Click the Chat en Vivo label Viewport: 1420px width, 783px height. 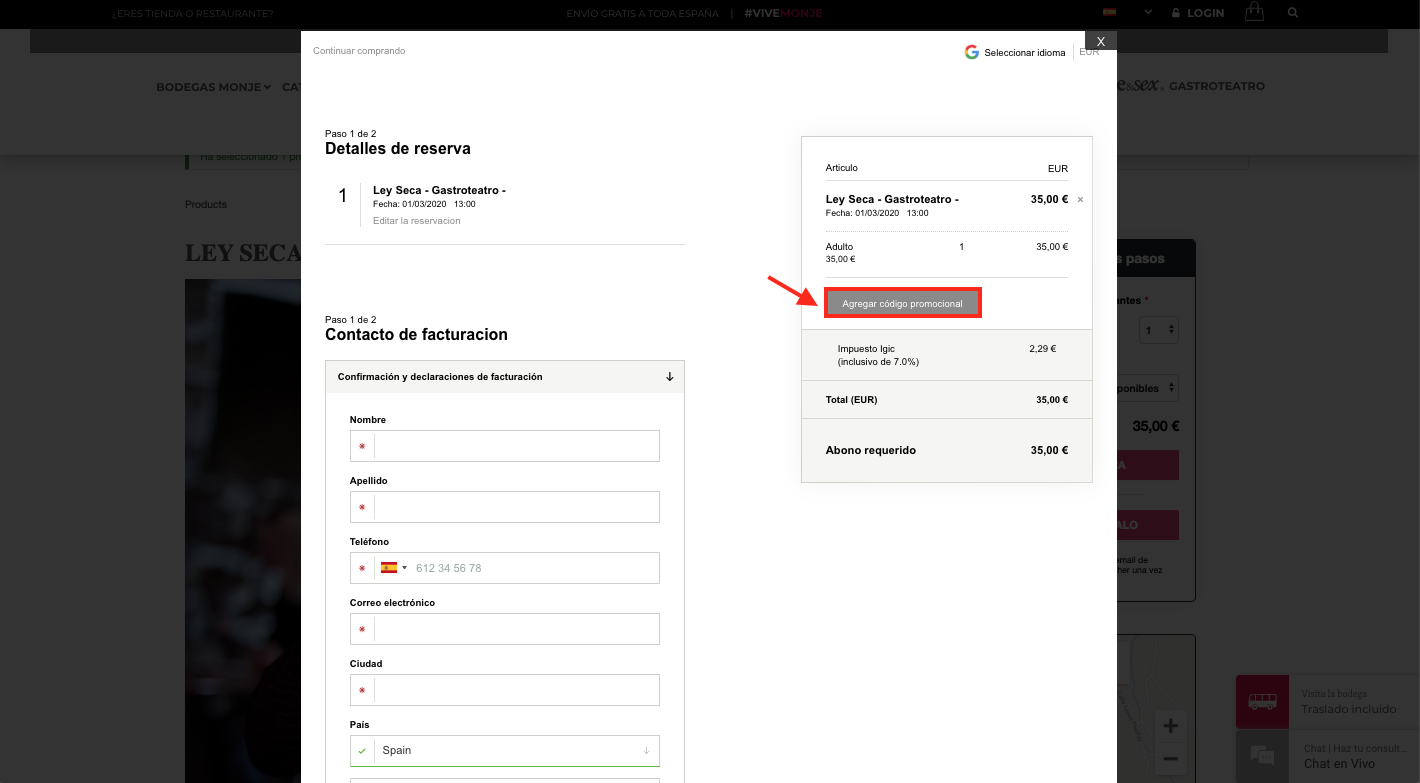coord(1339,764)
